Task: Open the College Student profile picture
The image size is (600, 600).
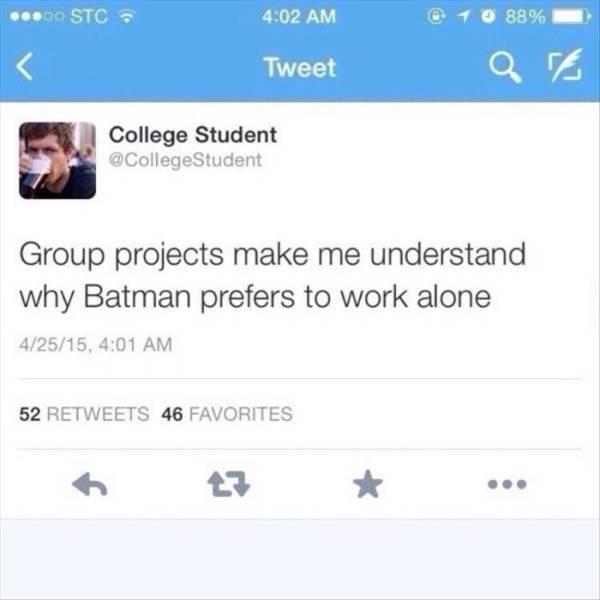Action: point(57,160)
